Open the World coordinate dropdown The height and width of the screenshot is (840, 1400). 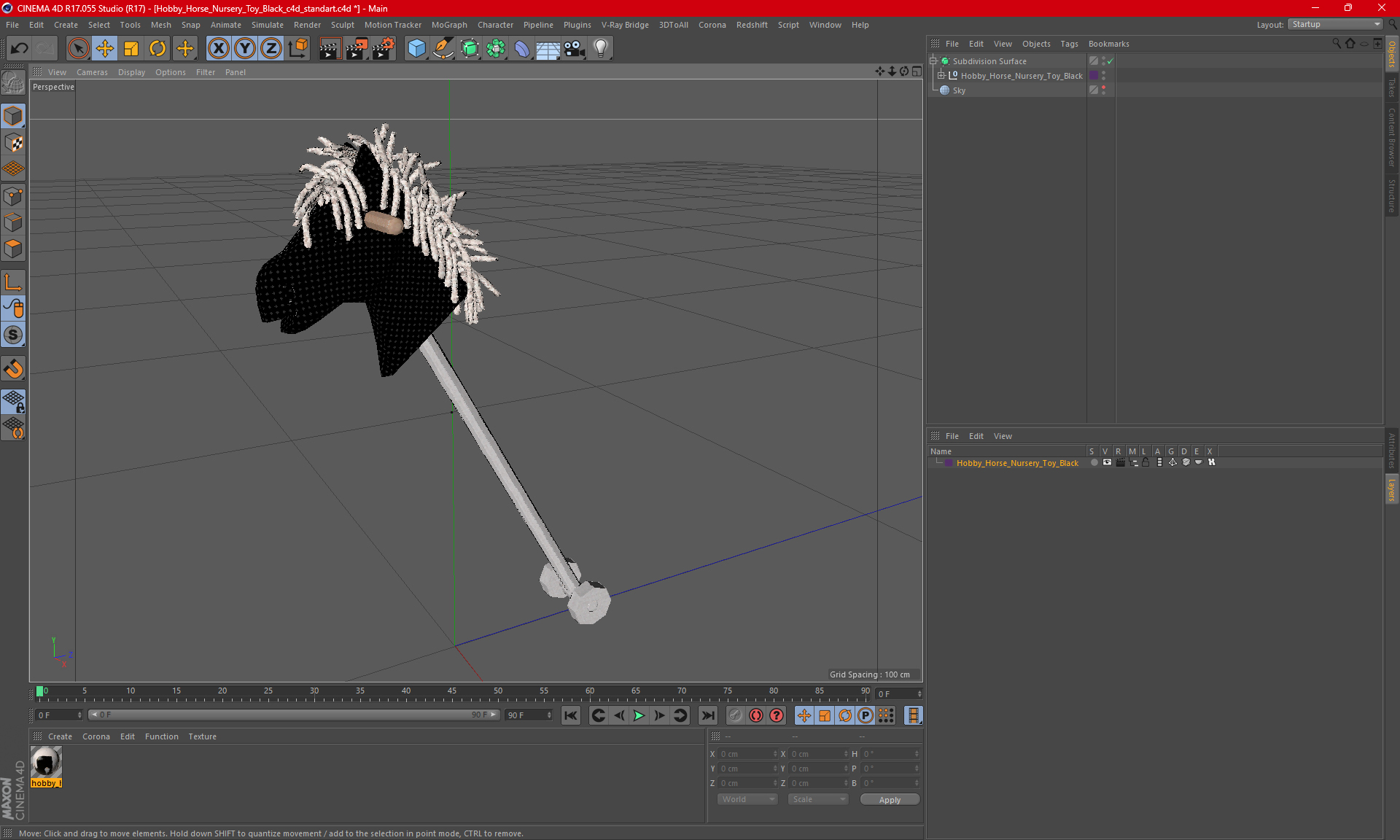747,799
